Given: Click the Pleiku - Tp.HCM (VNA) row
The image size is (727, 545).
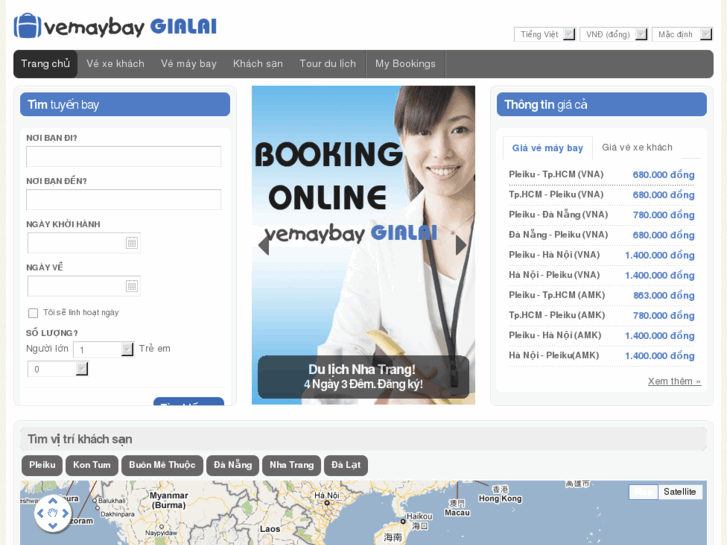Looking at the screenshot, I should (x=601, y=175).
